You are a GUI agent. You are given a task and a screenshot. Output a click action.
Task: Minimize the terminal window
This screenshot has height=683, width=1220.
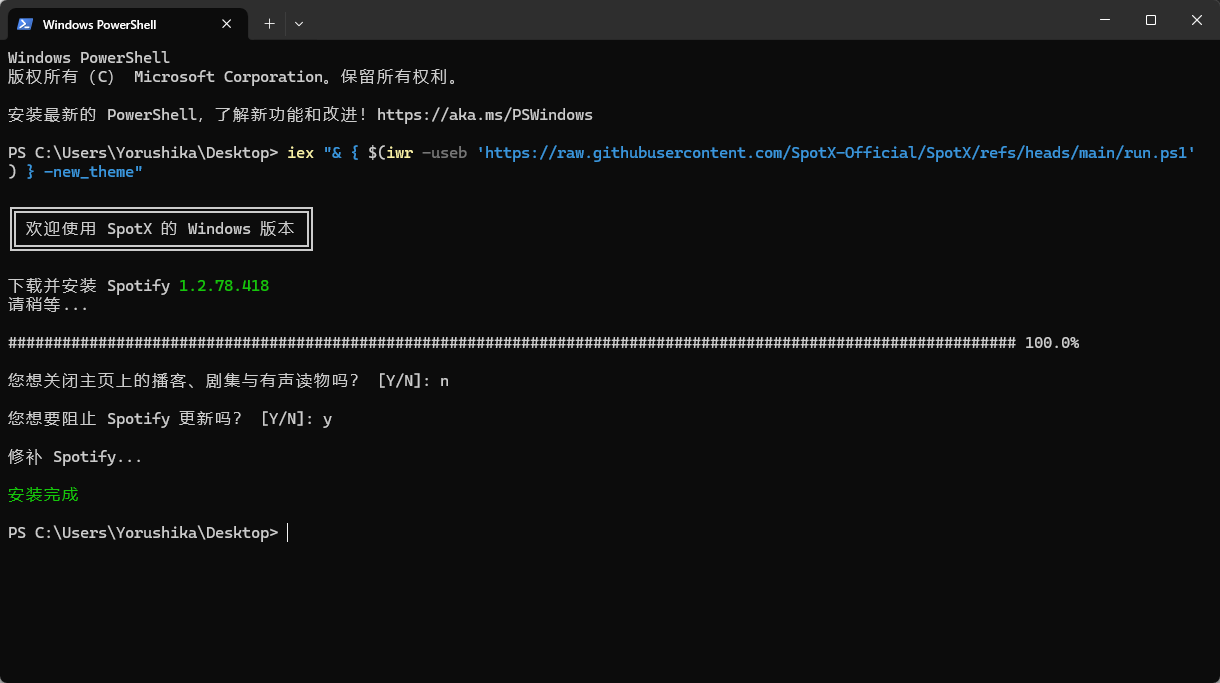1105,20
